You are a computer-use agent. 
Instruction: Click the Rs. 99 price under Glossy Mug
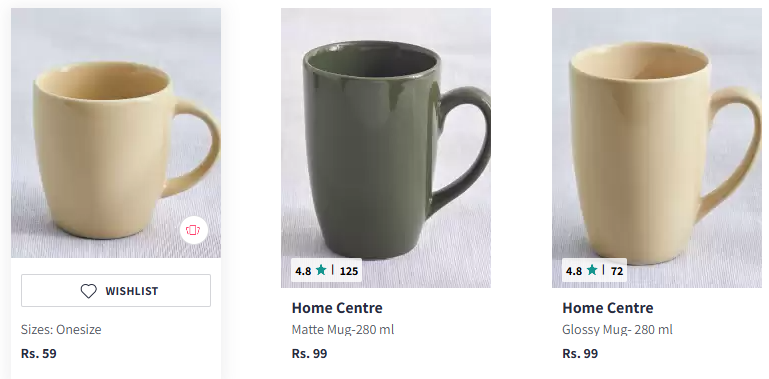(580, 354)
